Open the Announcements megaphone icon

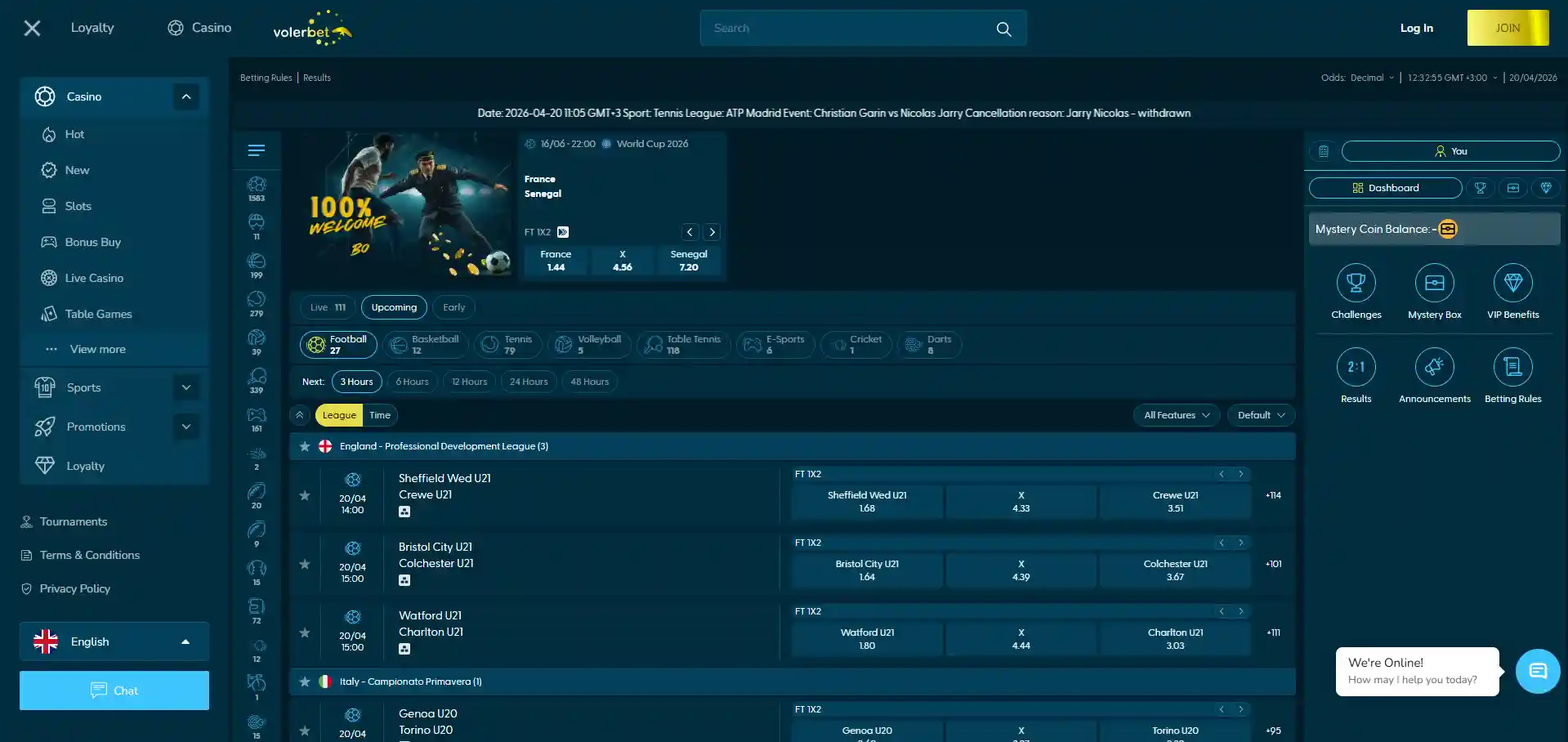point(1434,368)
